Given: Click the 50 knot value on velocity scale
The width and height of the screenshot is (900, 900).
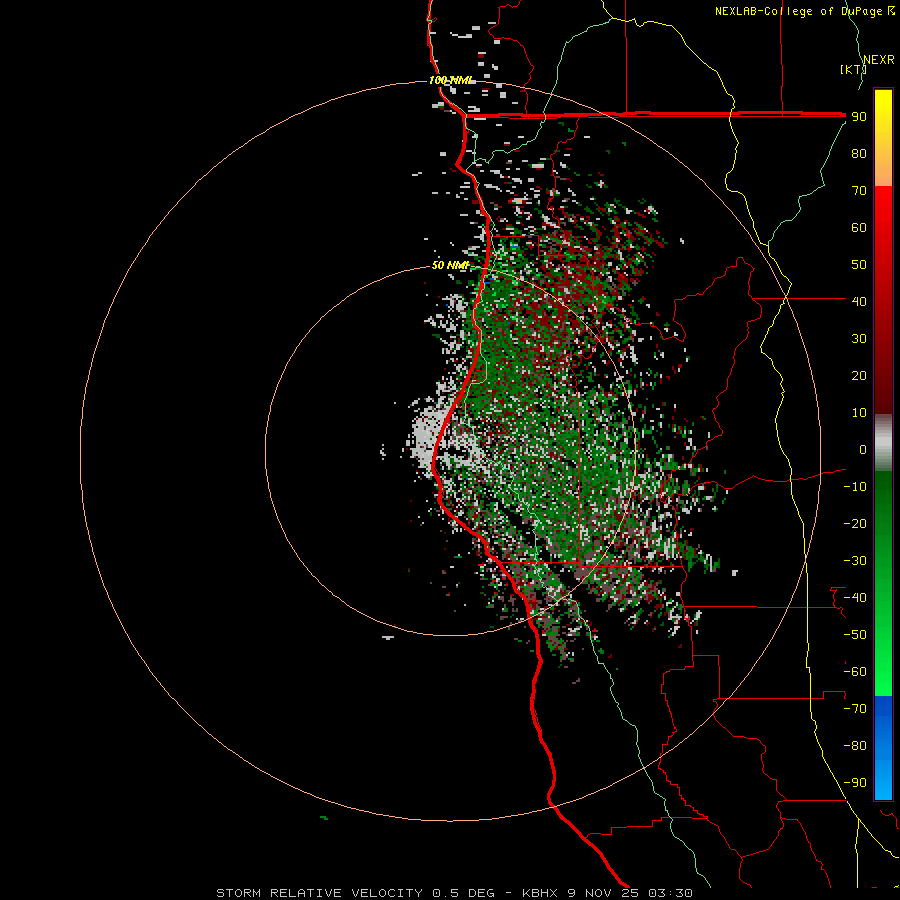Looking at the screenshot, I should pos(859,265).
